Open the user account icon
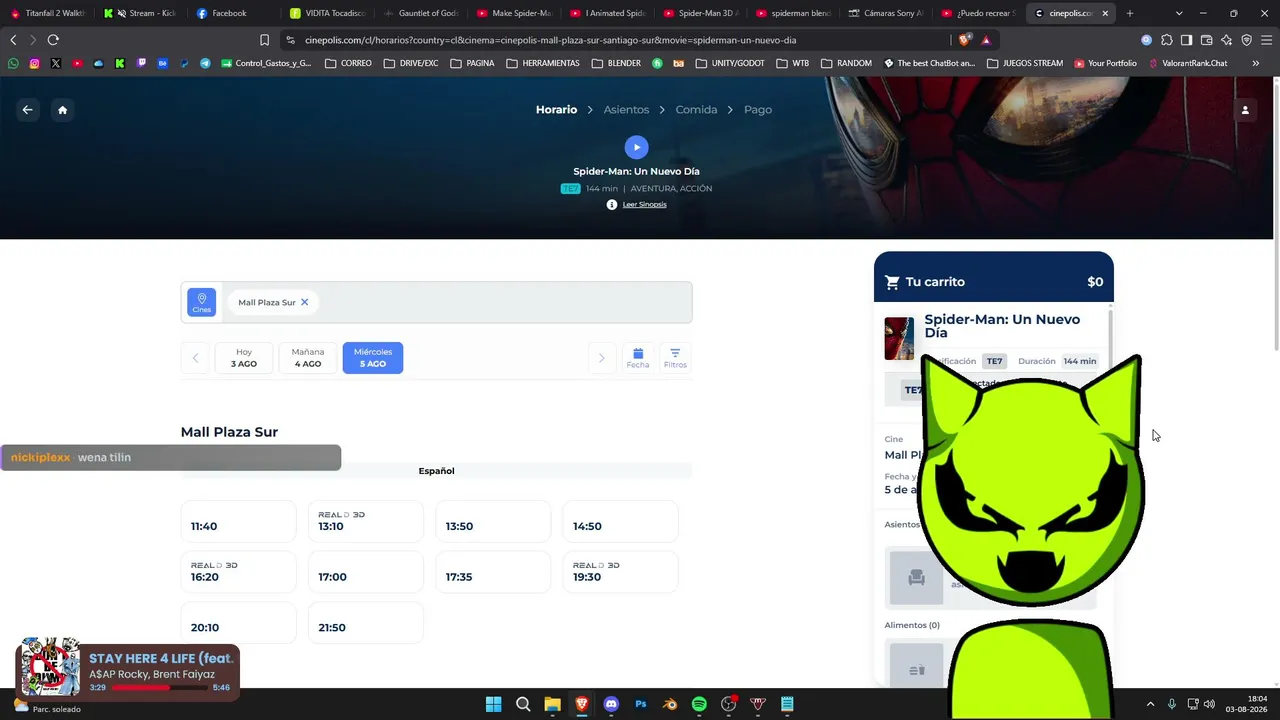The height and width of the screenshot is (720, 1280). 1245,110
